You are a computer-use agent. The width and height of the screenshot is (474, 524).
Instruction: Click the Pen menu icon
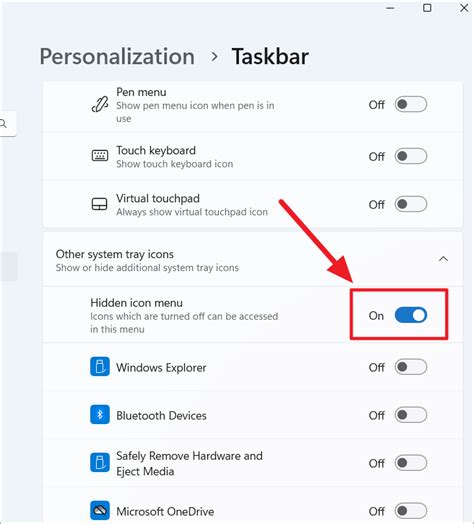(x=100, y=105)
